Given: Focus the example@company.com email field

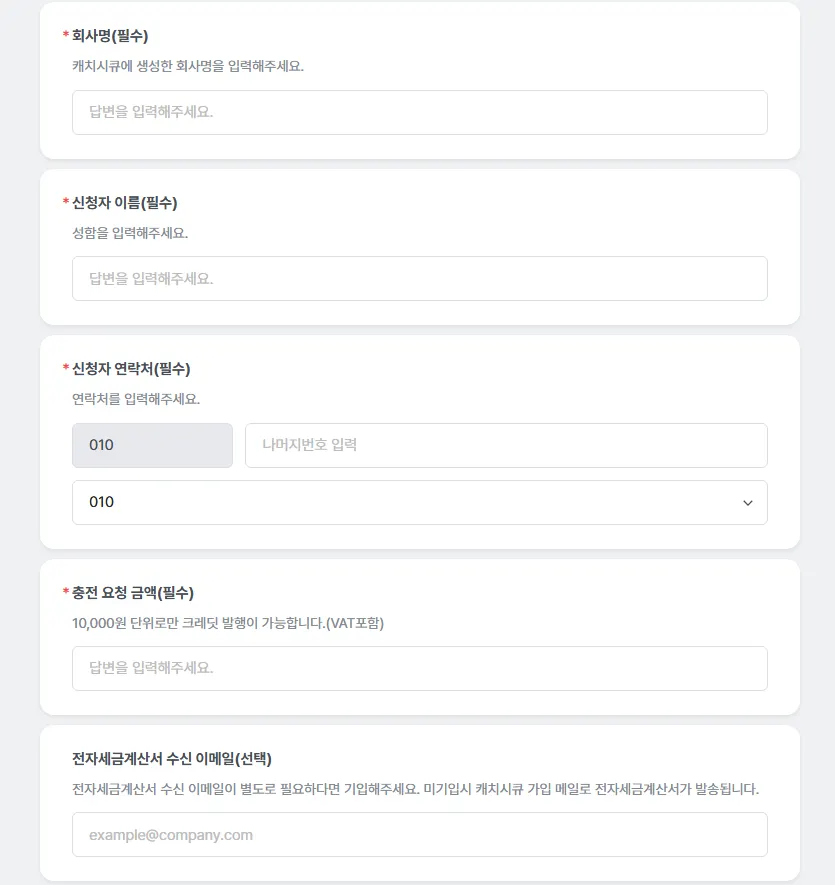Looking at the screenshot, I should point(419,835).
